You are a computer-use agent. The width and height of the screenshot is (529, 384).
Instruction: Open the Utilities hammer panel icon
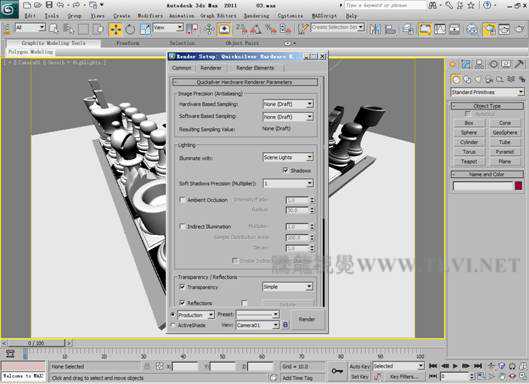pyautogui.click(x=519, y=64)
